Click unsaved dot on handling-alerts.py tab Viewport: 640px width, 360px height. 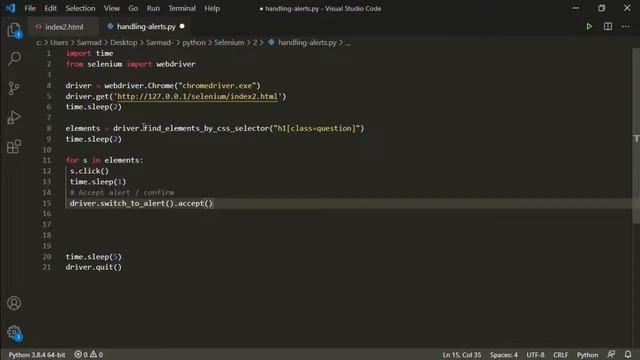[182, 27]
